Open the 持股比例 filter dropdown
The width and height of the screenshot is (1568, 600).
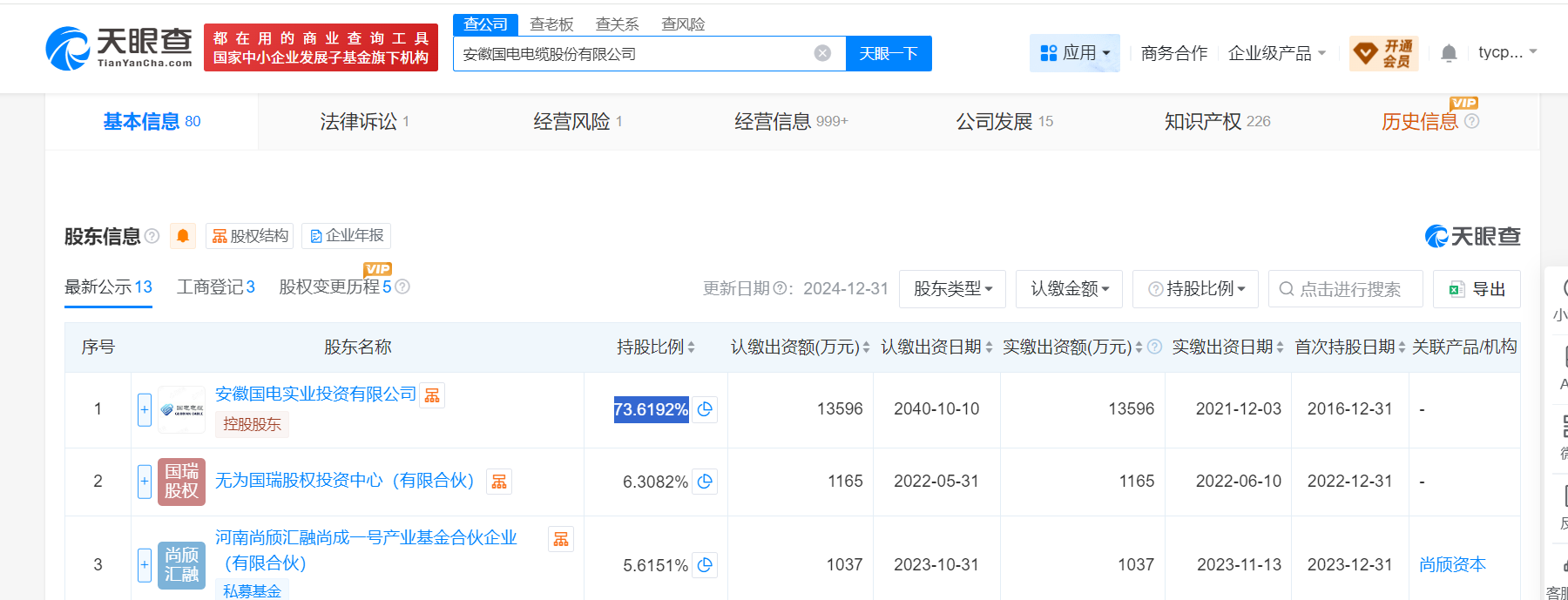(x=1195, y=289)
